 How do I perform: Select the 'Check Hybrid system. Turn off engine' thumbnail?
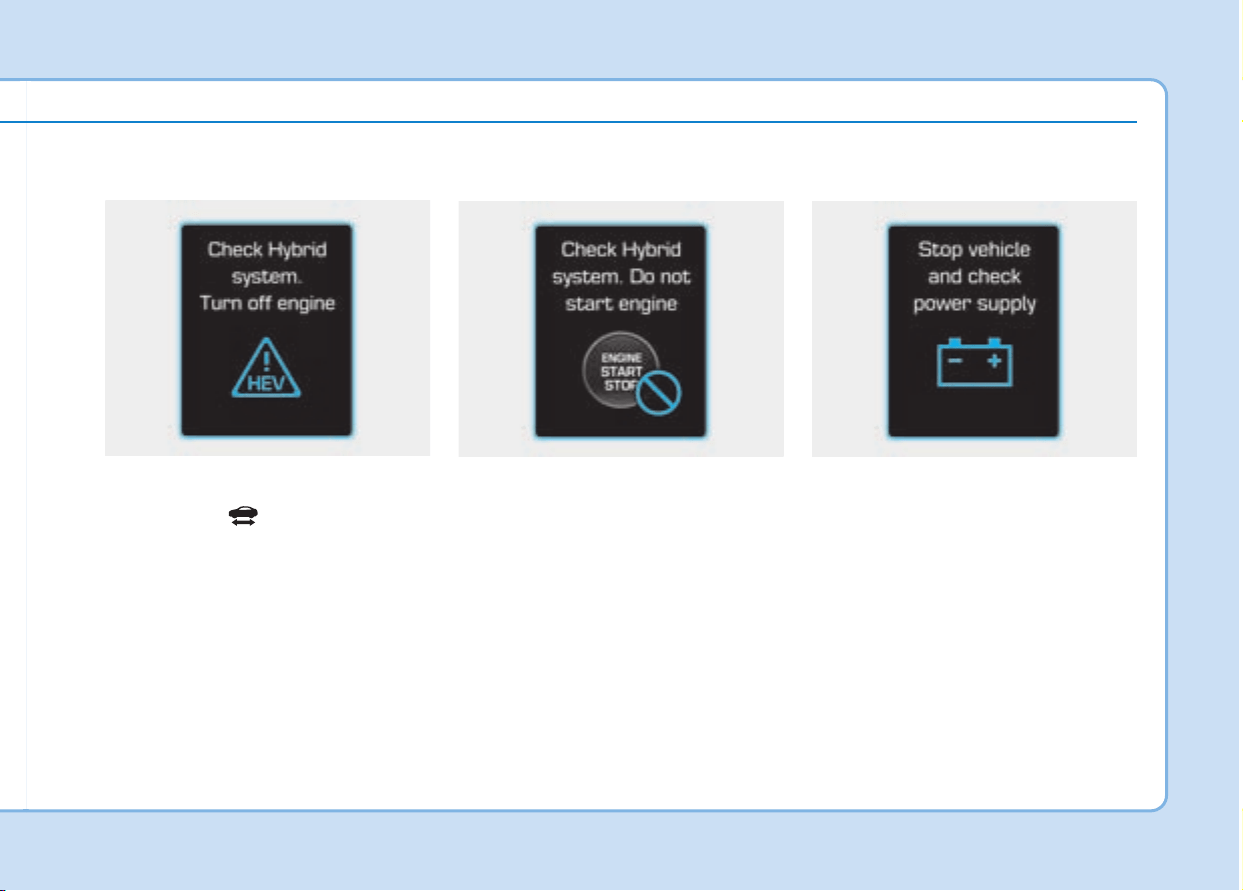pos(267,328)
